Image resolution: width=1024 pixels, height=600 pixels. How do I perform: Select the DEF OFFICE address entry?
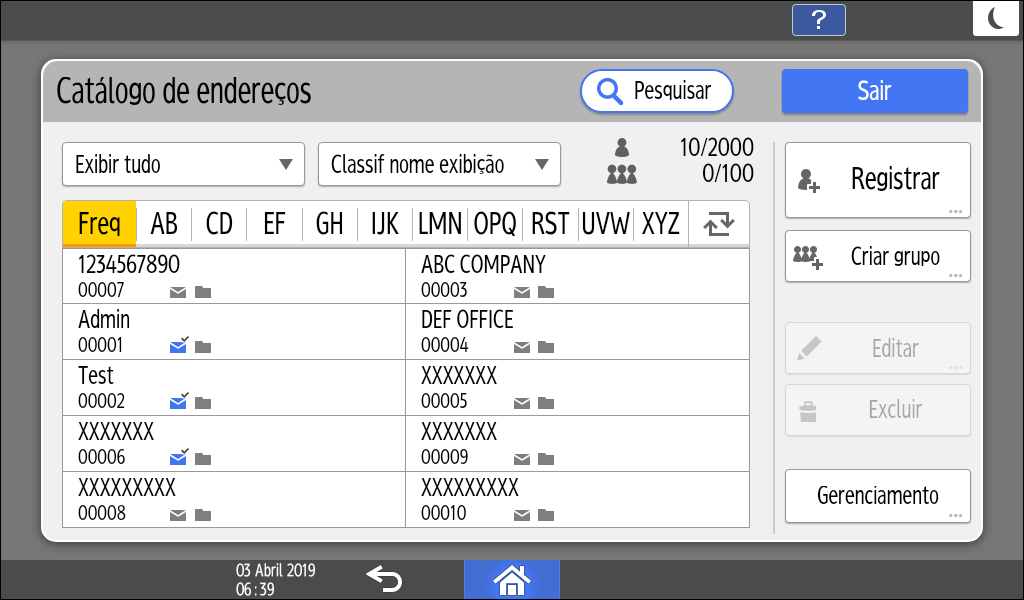click(x=577, y=332)
